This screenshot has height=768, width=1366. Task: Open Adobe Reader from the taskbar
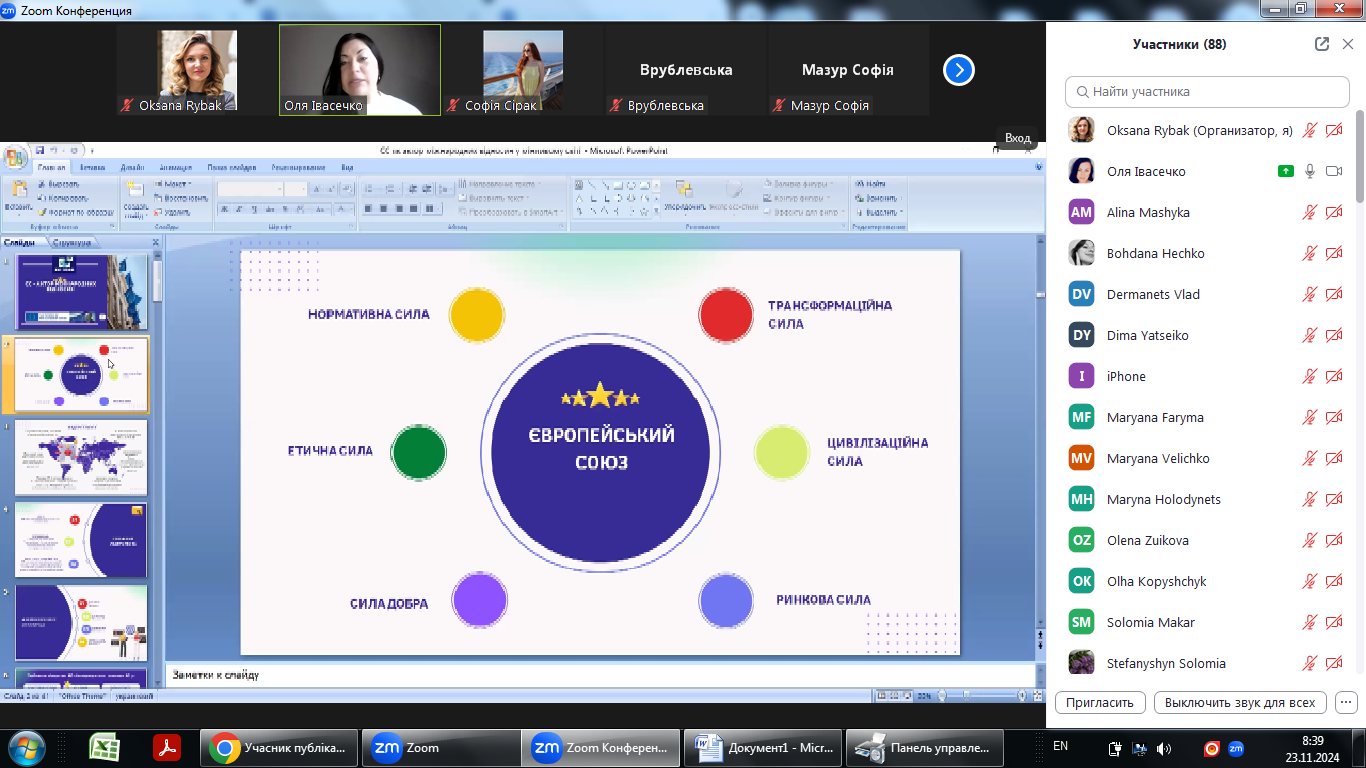166,747
